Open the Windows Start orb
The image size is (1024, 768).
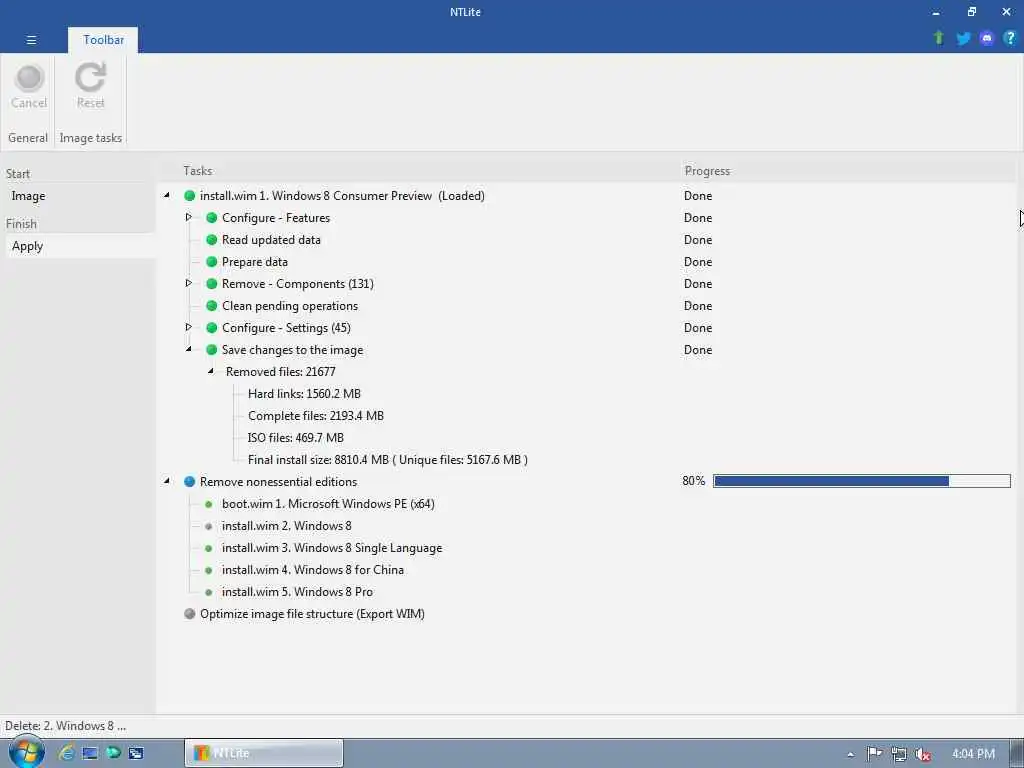click(26, 752)
